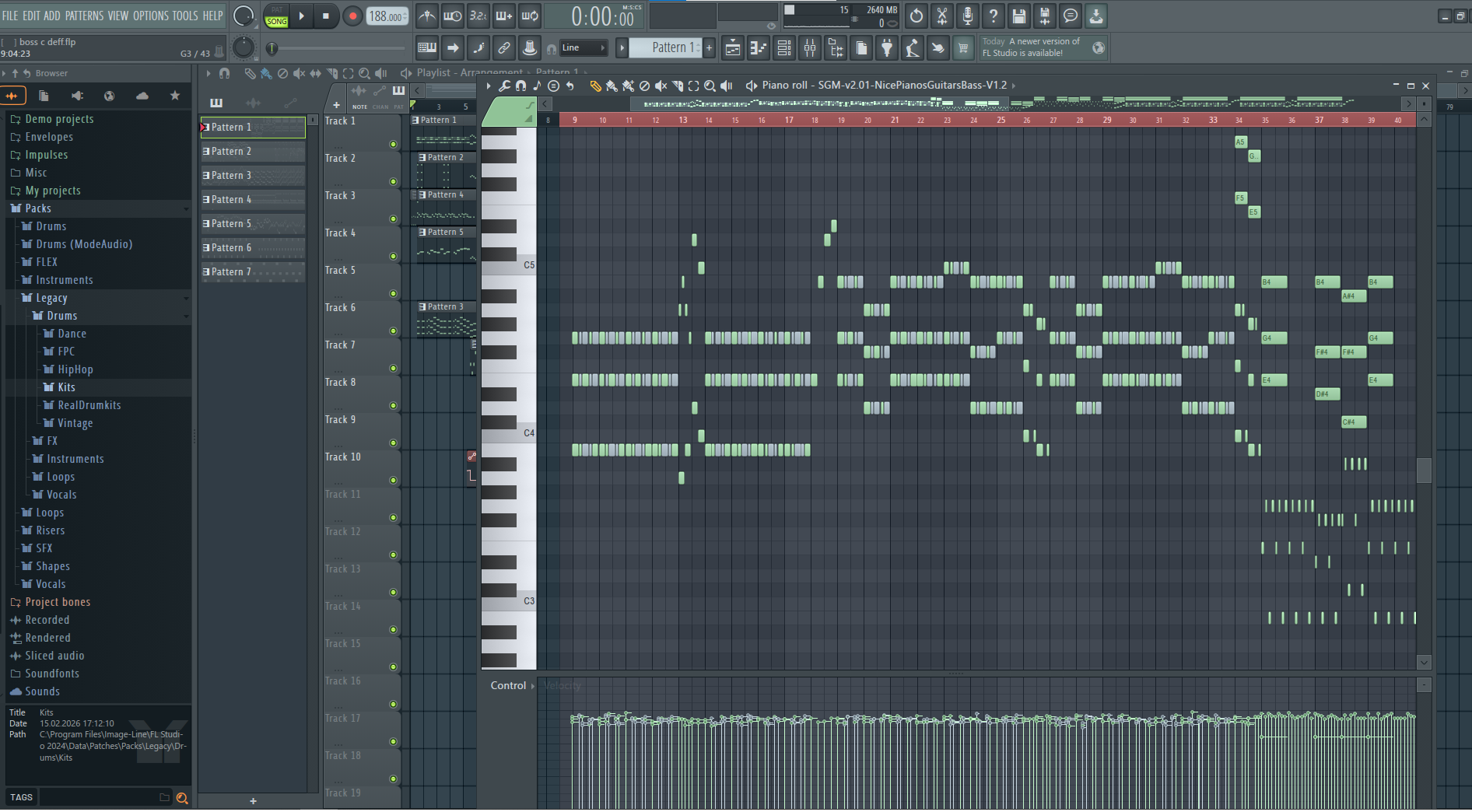Adjust the tempo 188.000 field

coord(386,16)
